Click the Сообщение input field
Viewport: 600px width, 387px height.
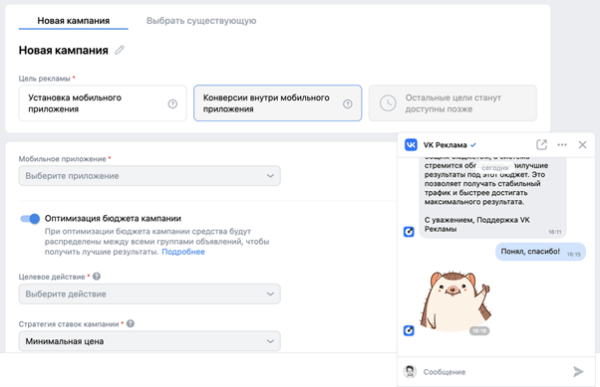496,372
